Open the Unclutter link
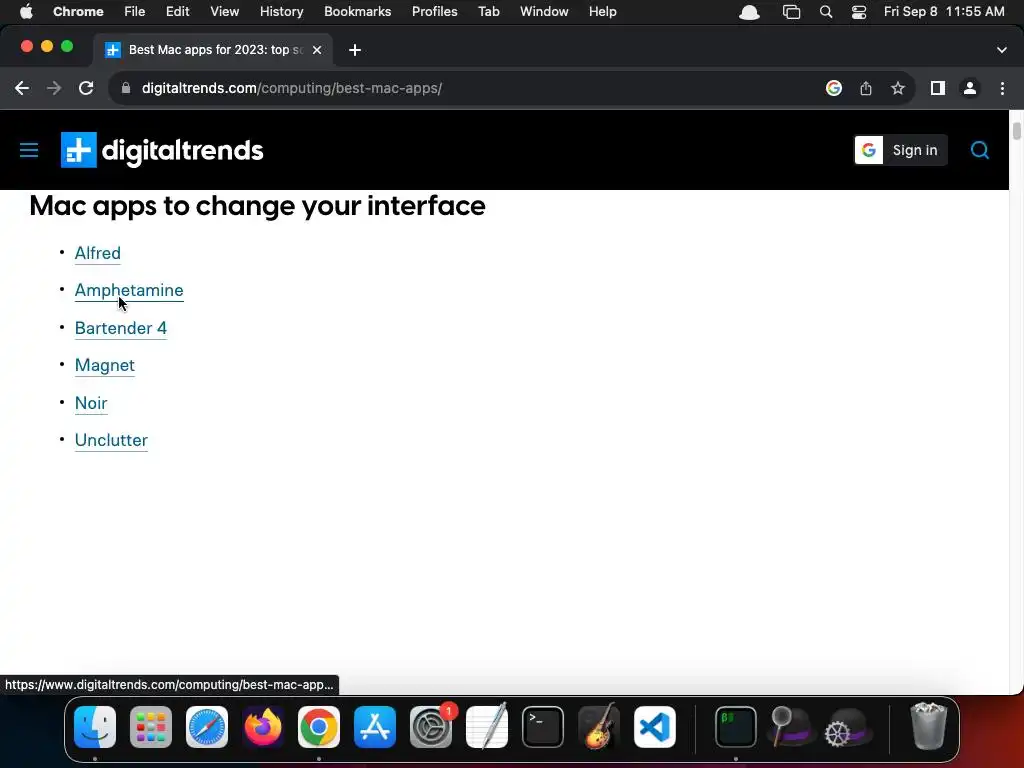 pyautogui.click(x=112, y=440)
